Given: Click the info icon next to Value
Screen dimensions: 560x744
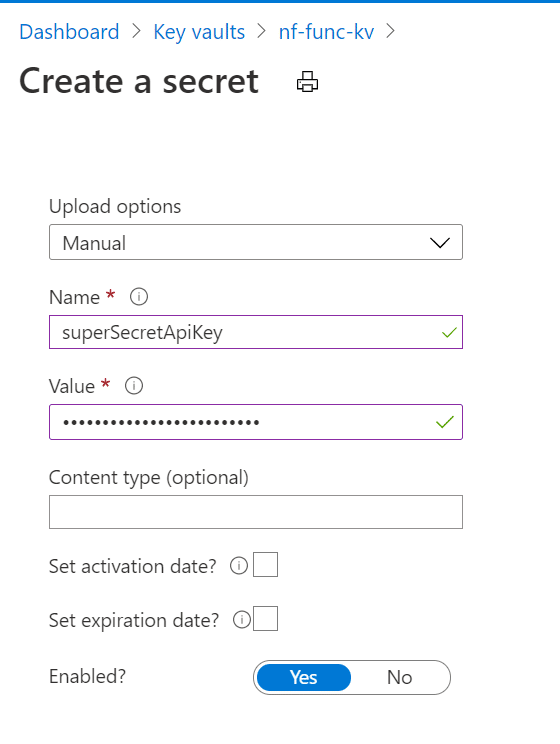Looking at the screenshot, I should click(134, 386).
